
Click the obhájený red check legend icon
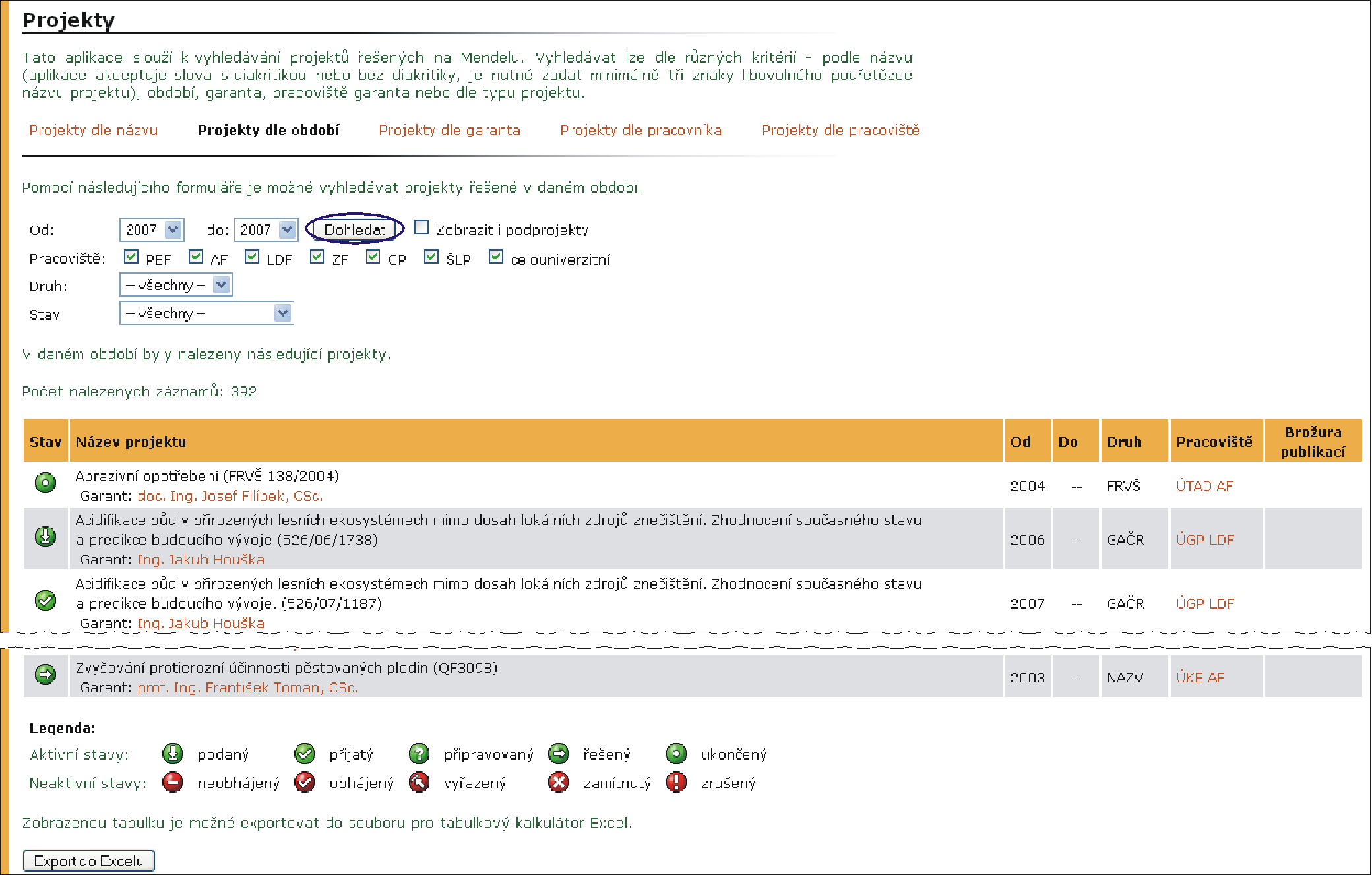tap(305, 782)
